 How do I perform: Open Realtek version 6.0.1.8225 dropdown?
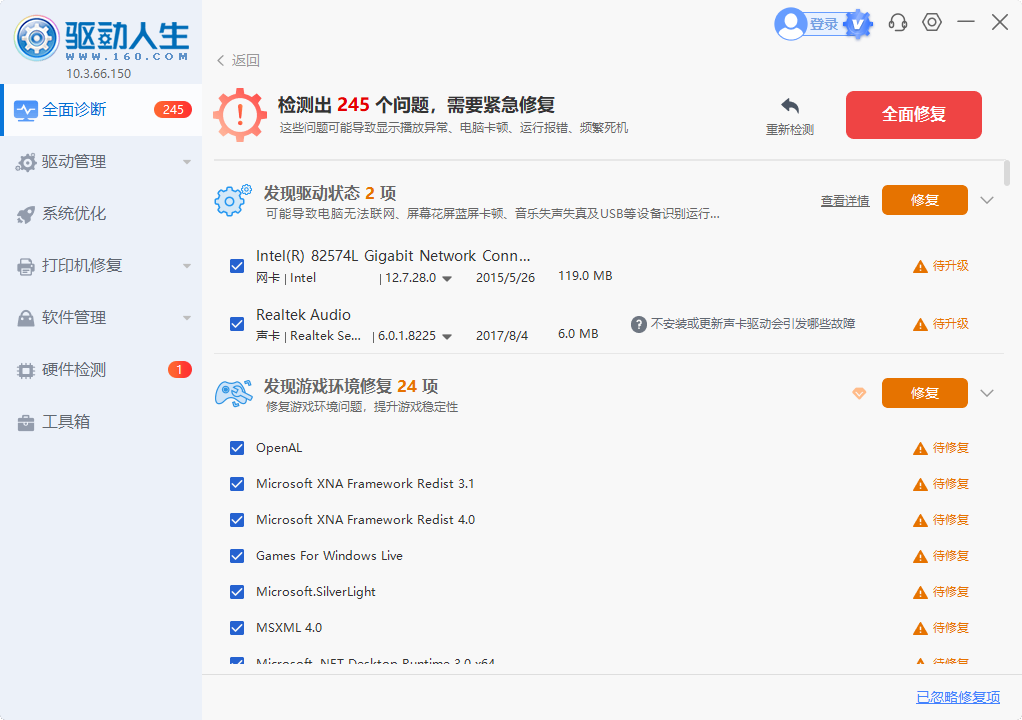coord(447,337)
